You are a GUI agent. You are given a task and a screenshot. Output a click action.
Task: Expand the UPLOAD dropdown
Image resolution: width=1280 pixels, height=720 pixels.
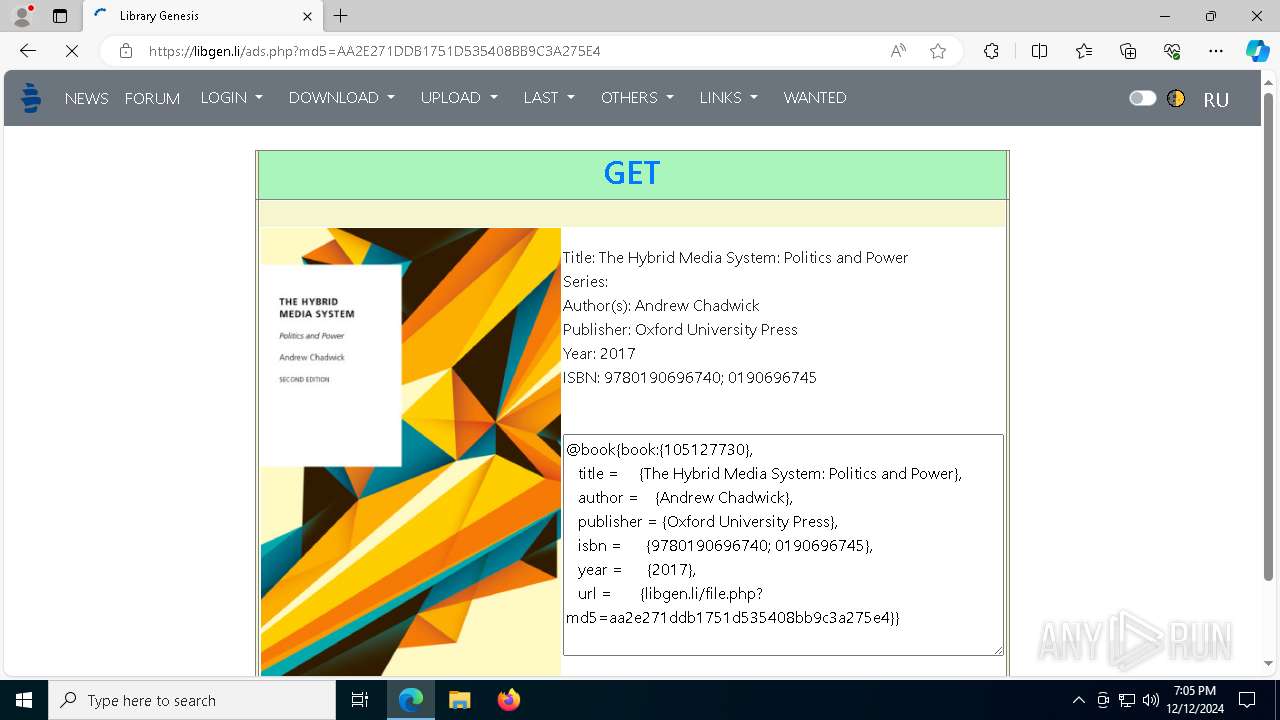459,98
